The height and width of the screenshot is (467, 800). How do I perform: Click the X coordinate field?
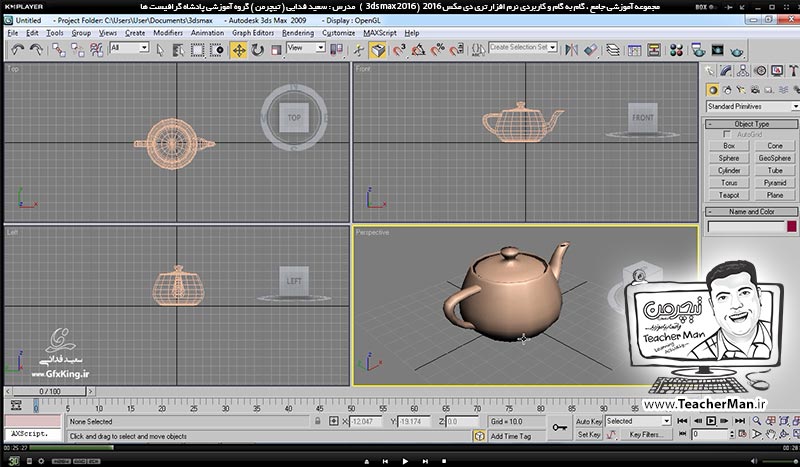[365, 422]
